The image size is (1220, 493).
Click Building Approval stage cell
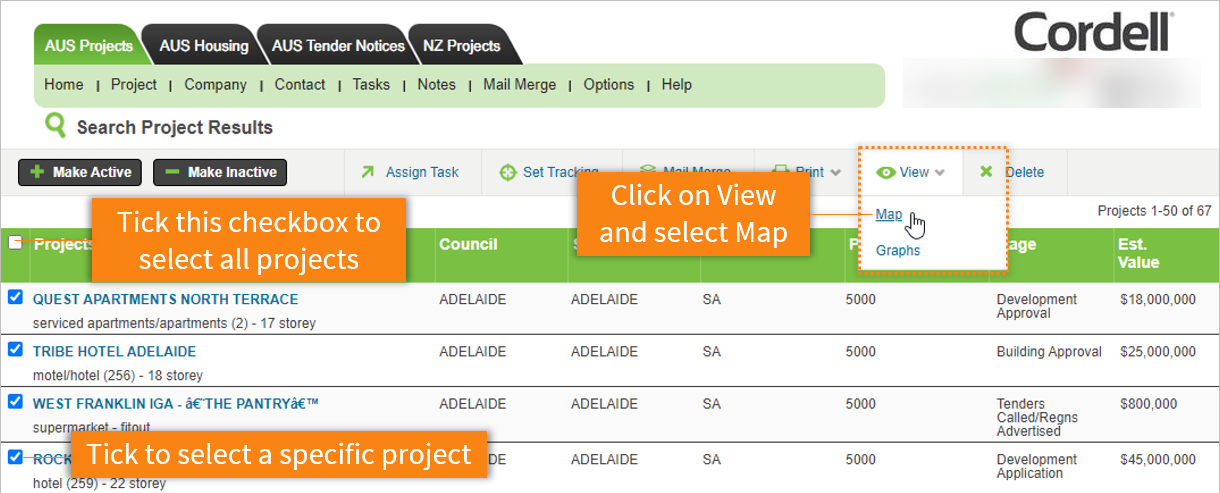click(1049, 351)
